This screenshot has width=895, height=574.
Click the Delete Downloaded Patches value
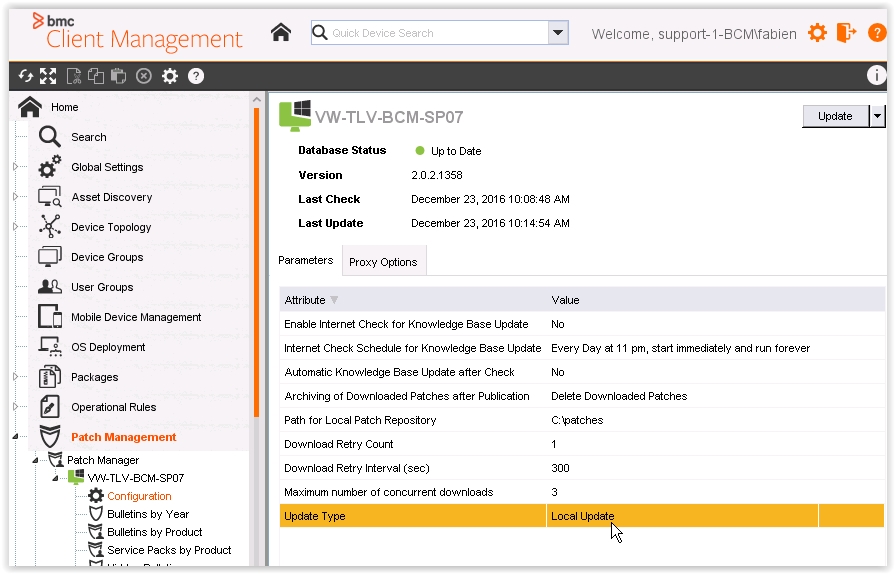[x=619, y=396]
